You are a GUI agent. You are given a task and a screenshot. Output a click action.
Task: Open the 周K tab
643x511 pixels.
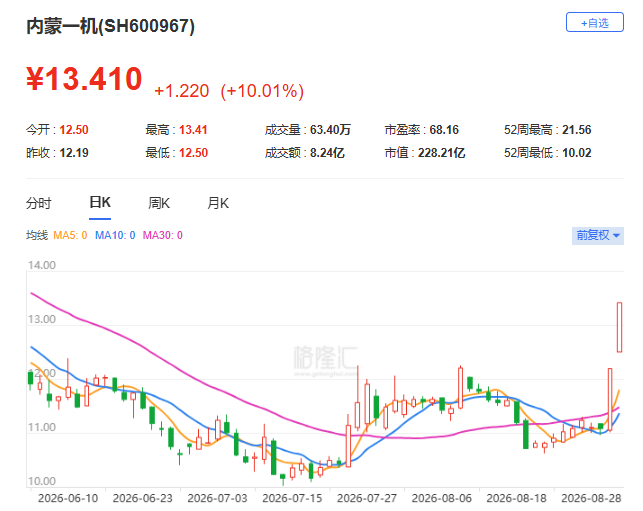coord(159,203)
